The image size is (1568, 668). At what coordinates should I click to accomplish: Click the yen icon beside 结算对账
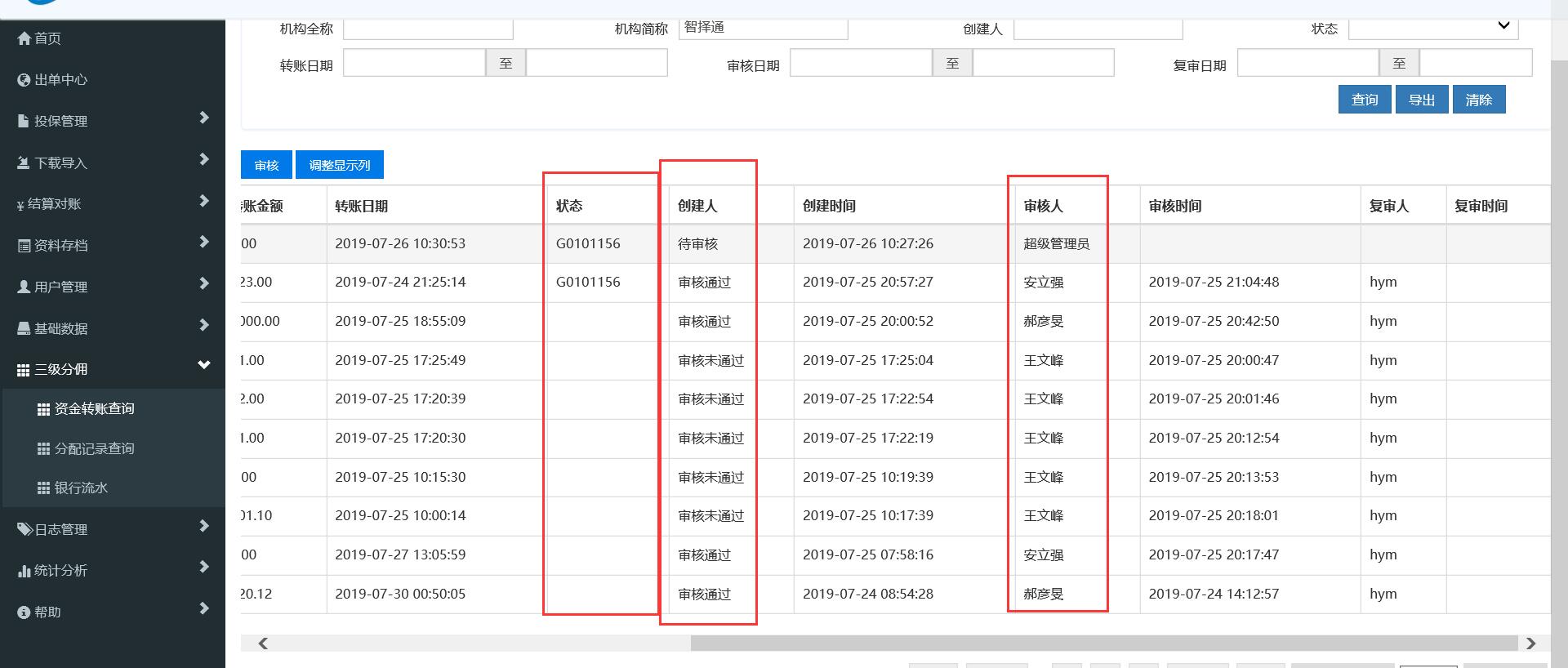[20, 205]
